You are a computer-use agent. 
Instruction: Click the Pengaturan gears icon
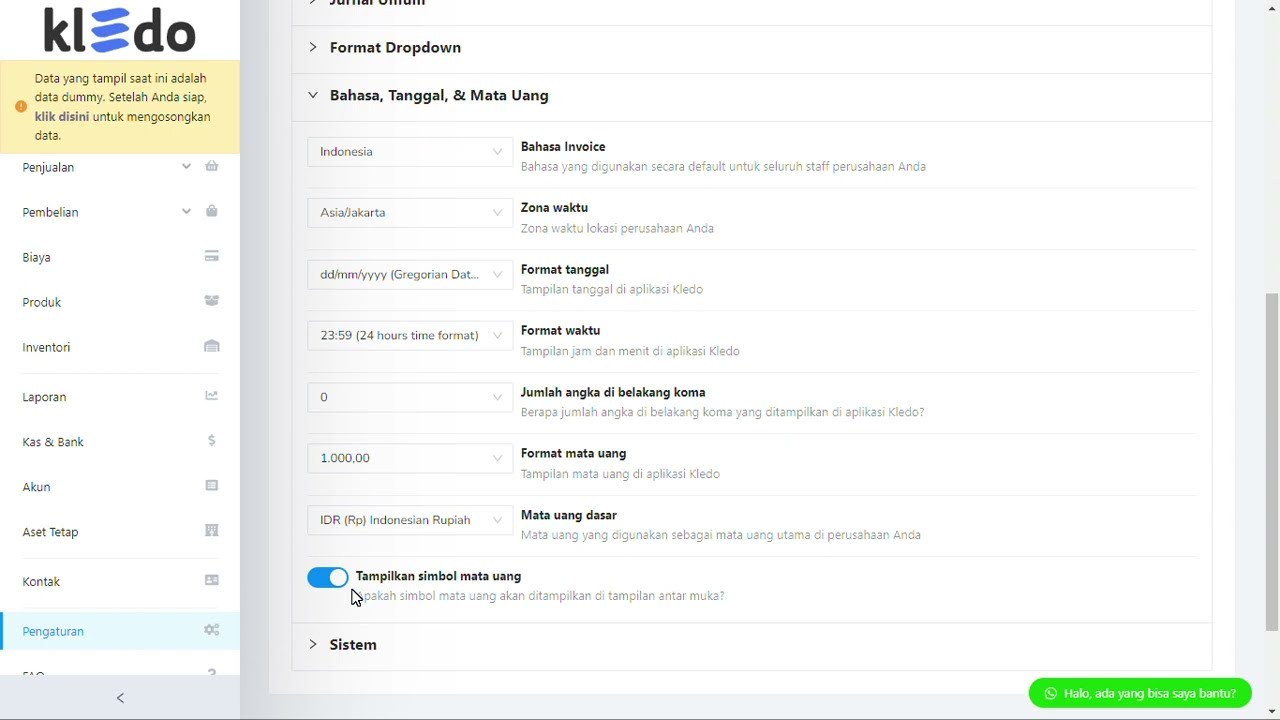tap(212, 630)
